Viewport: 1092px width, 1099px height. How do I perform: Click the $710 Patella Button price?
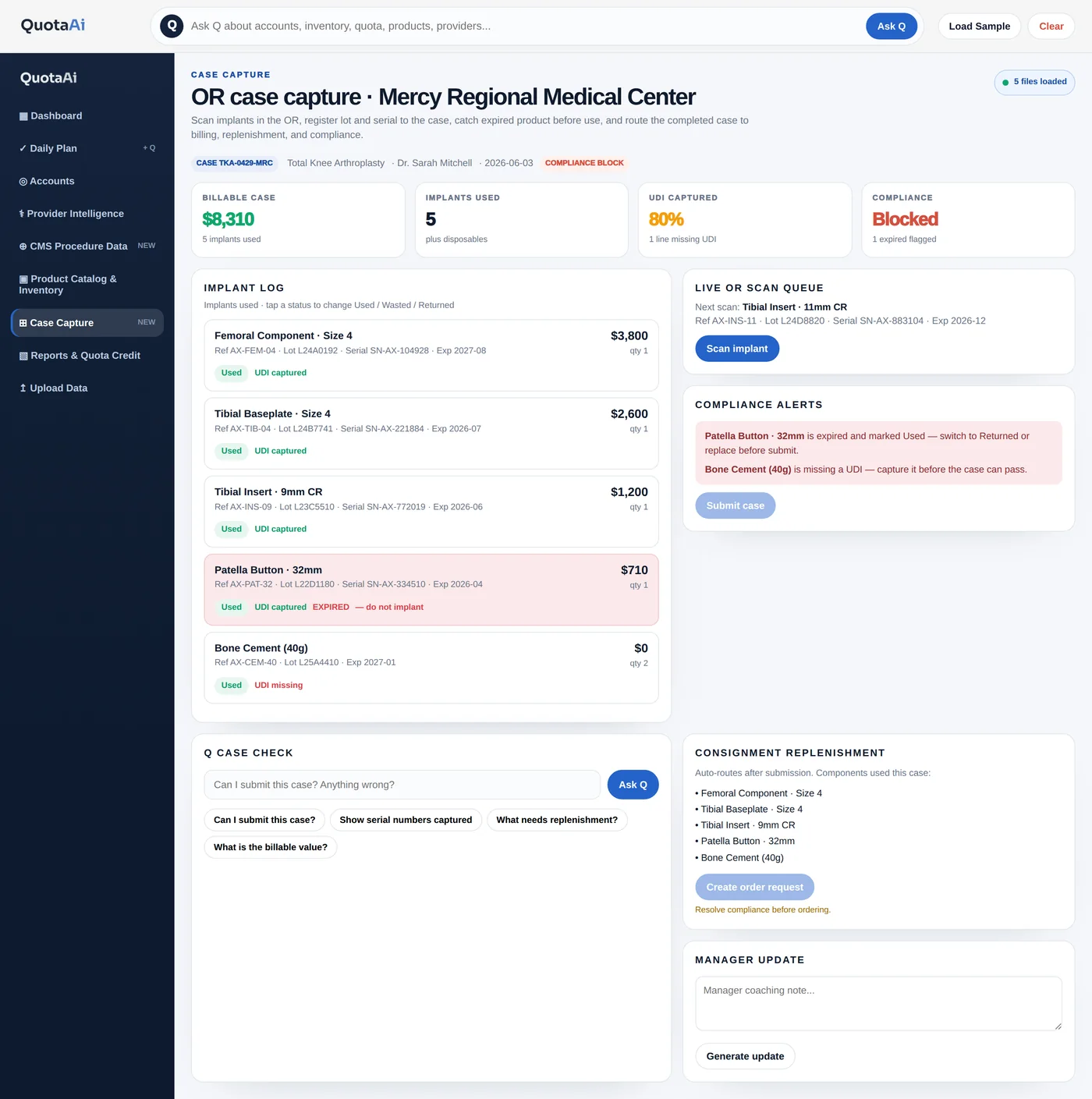(x=634, y=570)
